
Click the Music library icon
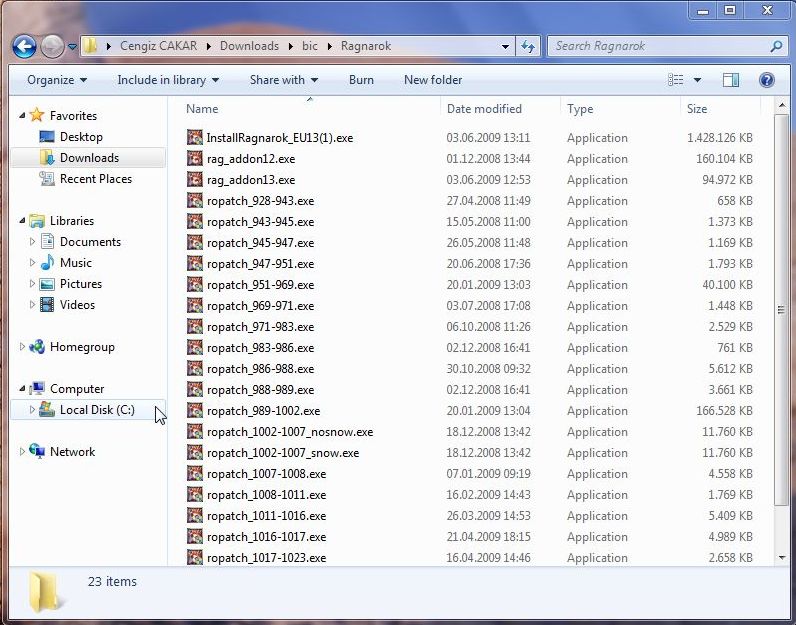pyautogui.click(x=47, y=262)
